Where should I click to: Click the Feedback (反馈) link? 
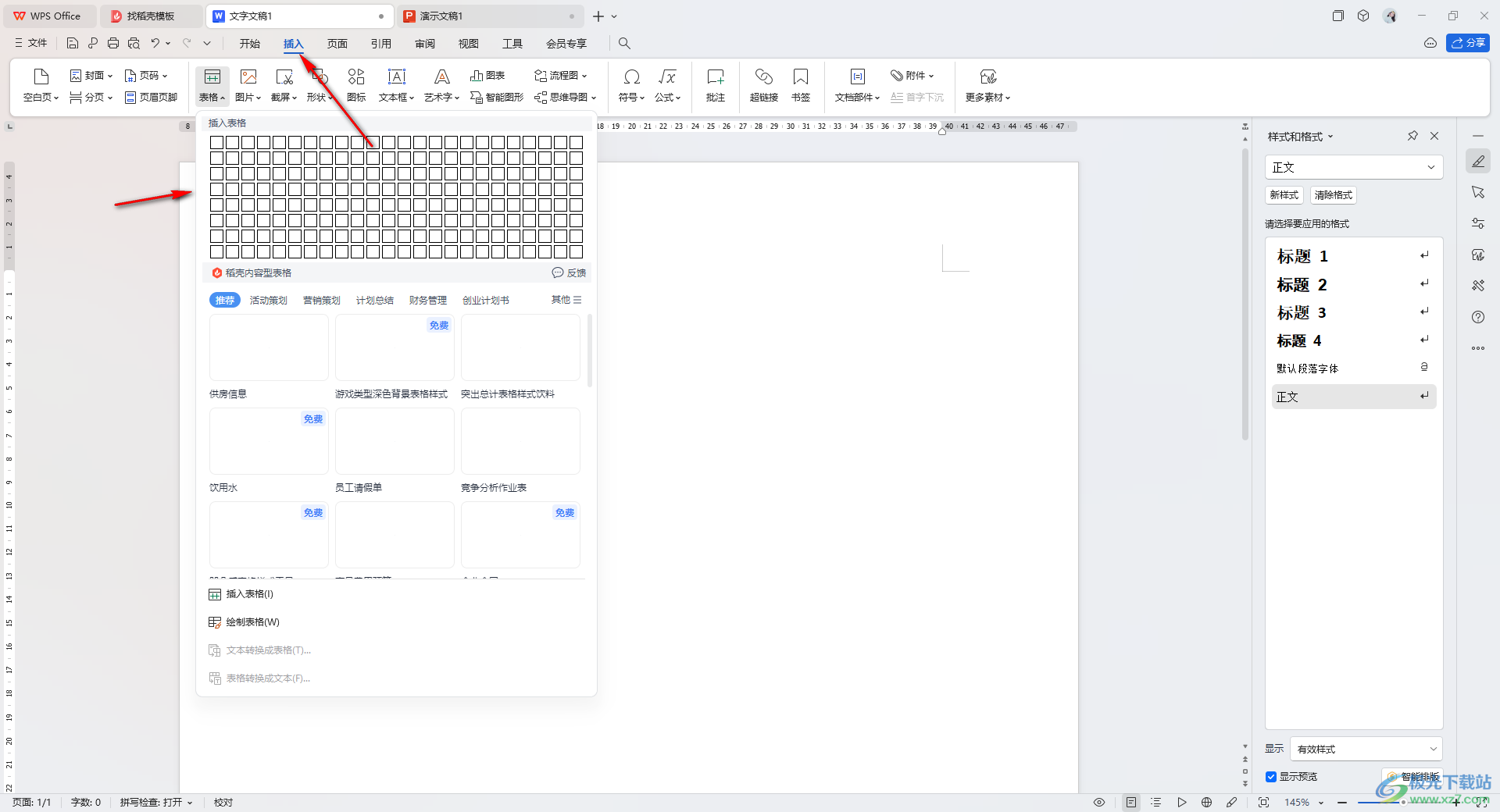(x=569, y=272)
